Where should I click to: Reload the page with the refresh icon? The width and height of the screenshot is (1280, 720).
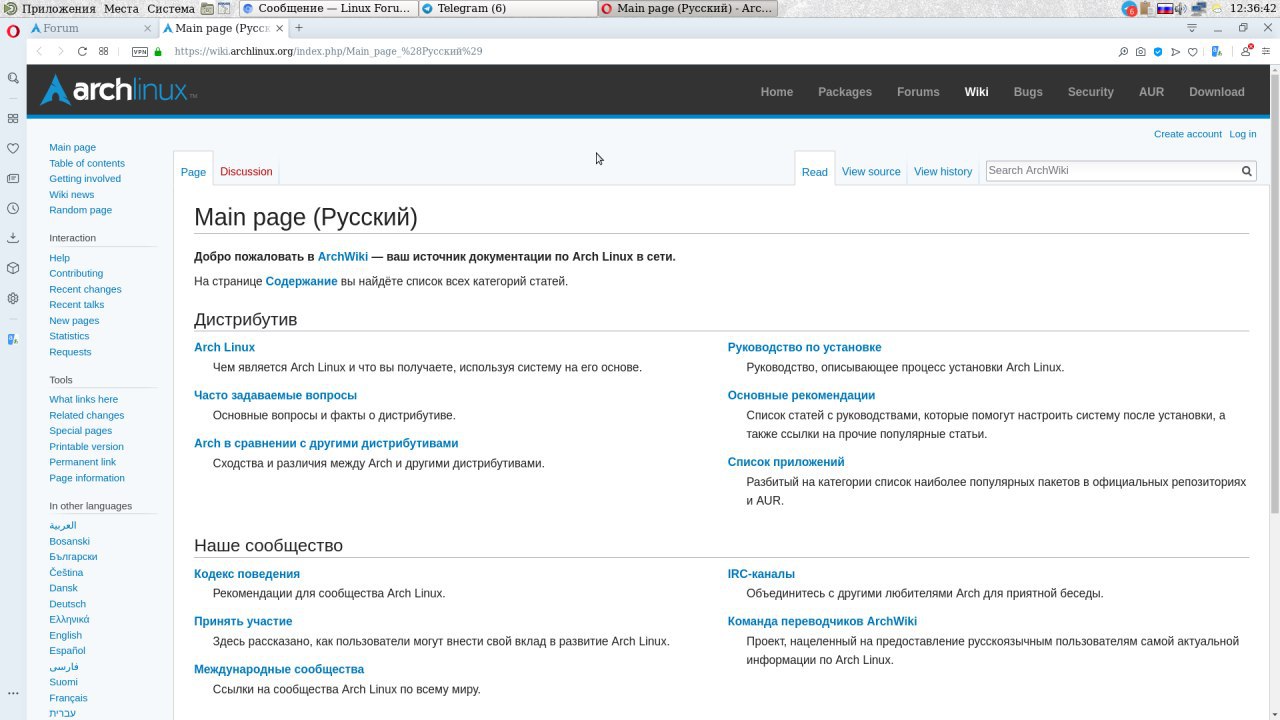tap(82, 52)
